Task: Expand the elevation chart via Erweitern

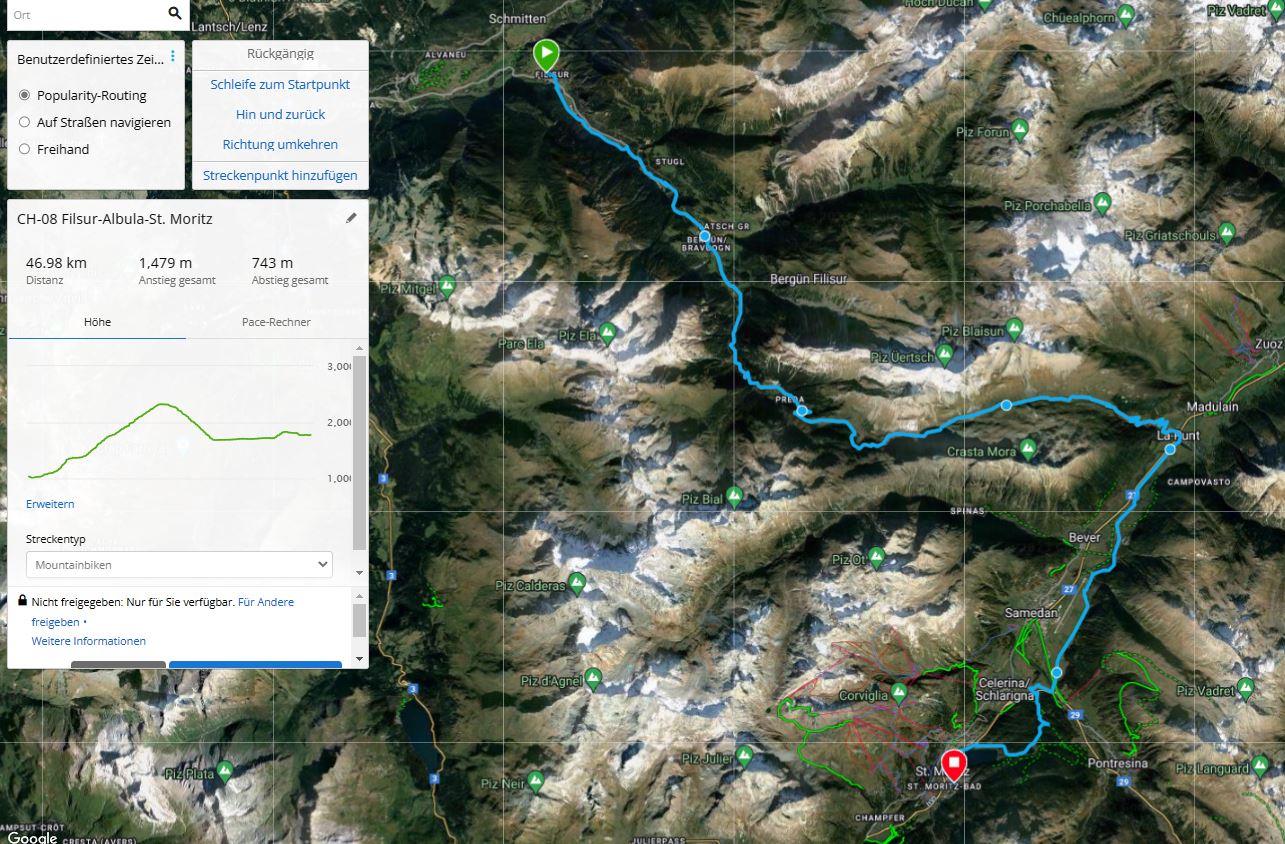Action: pyautogui.click(x=50, y=504)
